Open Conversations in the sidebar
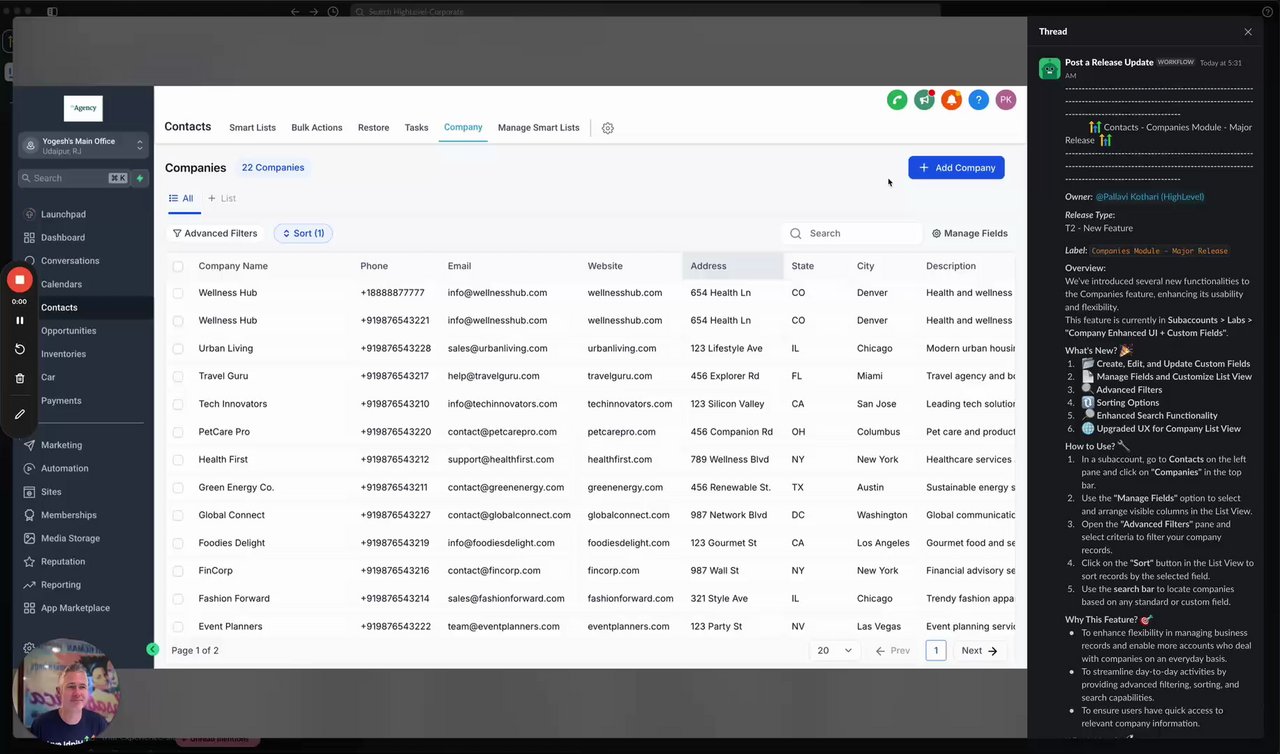 pos(70,261)
